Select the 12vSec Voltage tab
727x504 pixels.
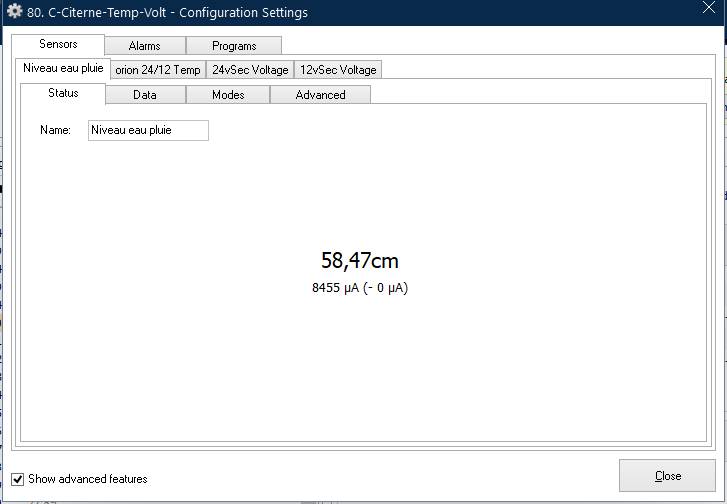(338, 70)
